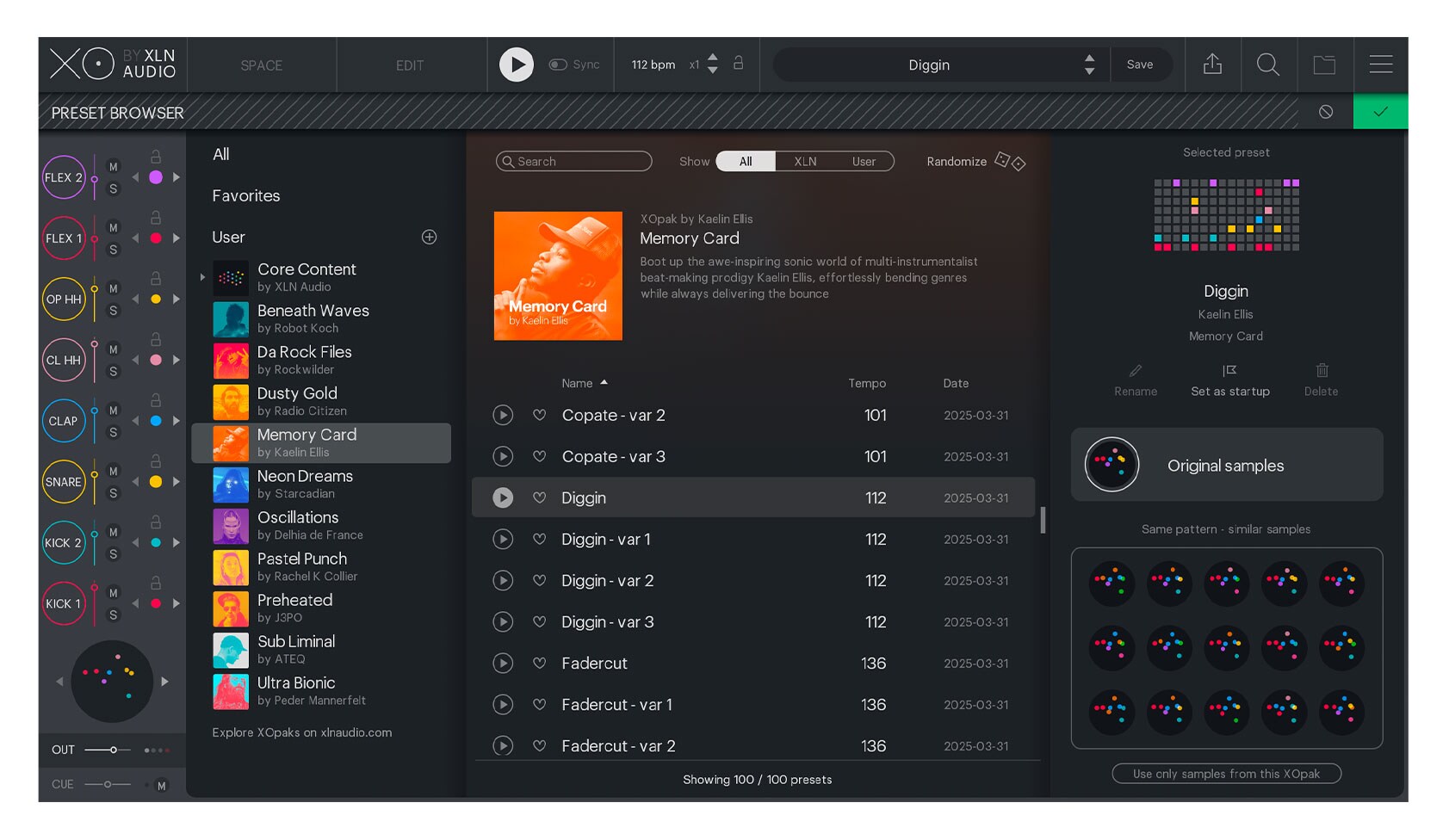The width and height of the screenshot is (1449, 840).
Task: Show only User presets filter
Action: tap(863, 162)
